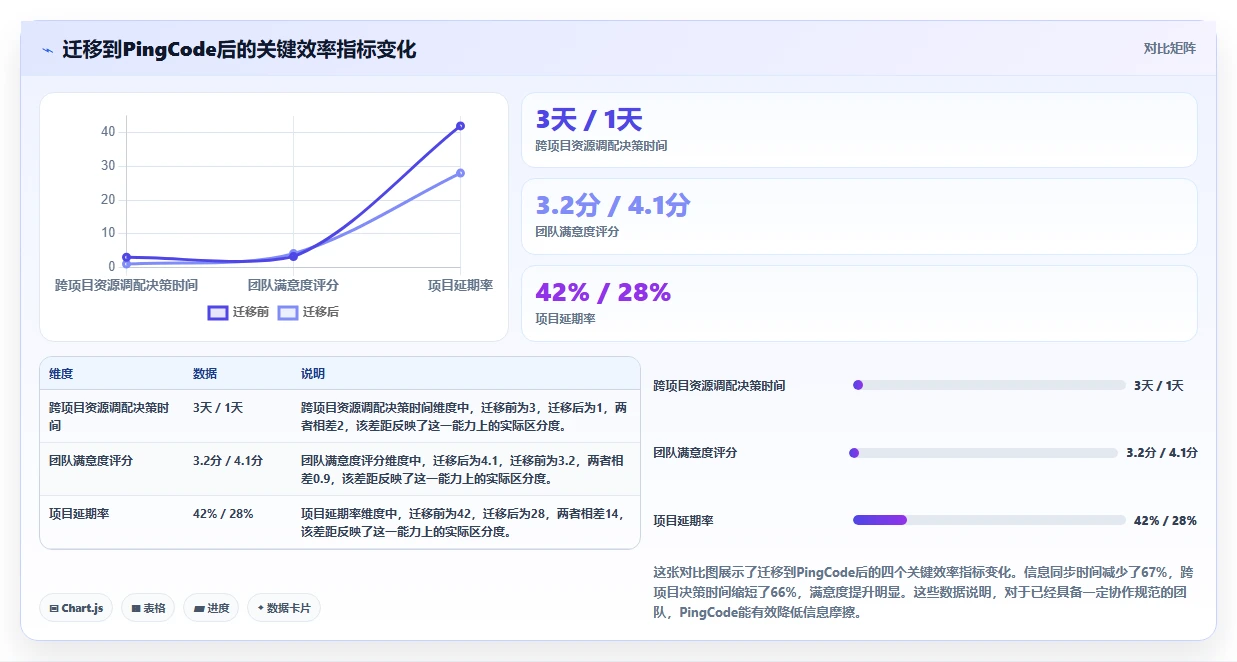This screenshot has height=662, width=1237.
Task: Click the 3天 / 1天 value beside progress bar
Action: click(1159, 385)
